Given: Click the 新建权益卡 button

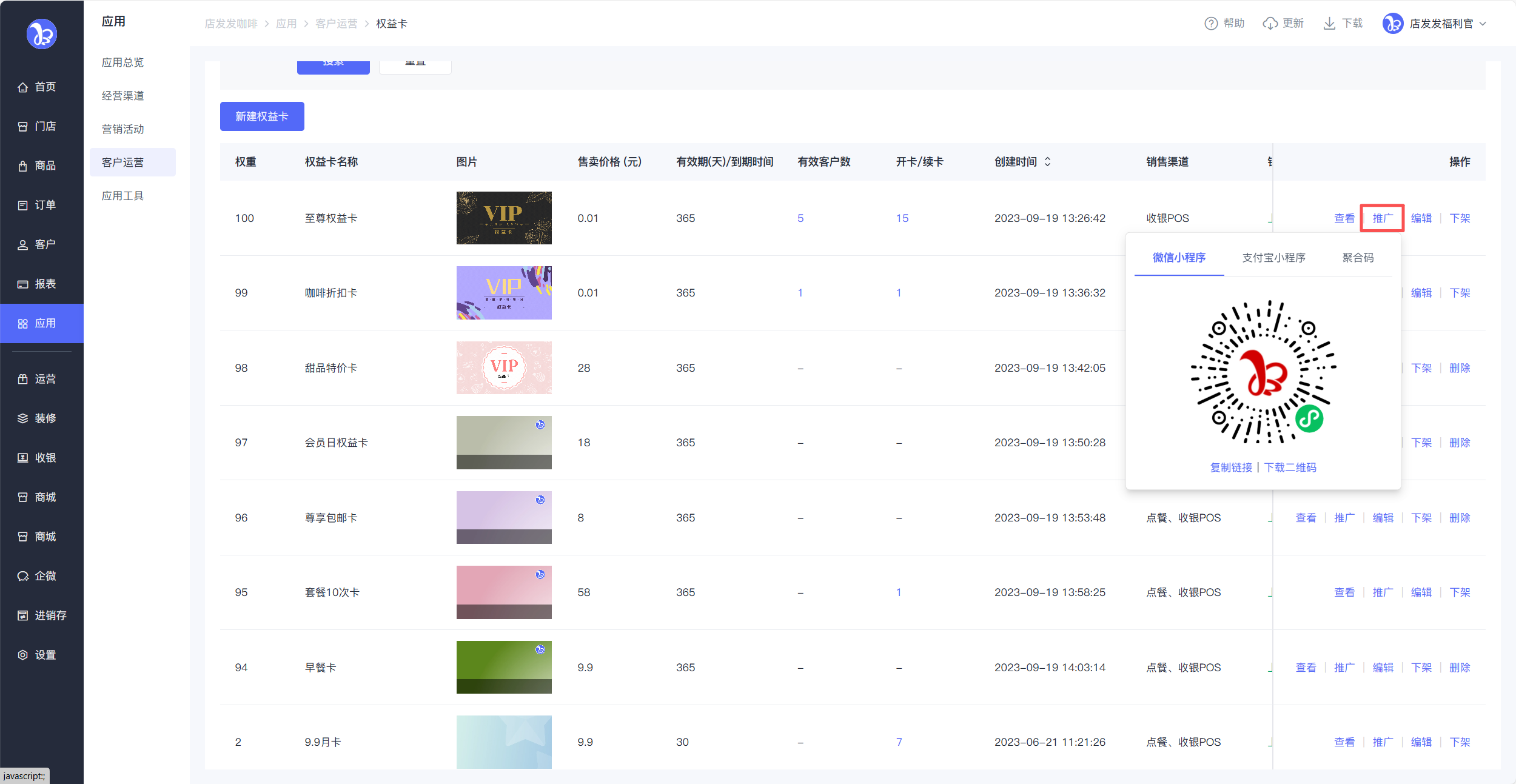Looking at the screenshot, I should point(262,116).
